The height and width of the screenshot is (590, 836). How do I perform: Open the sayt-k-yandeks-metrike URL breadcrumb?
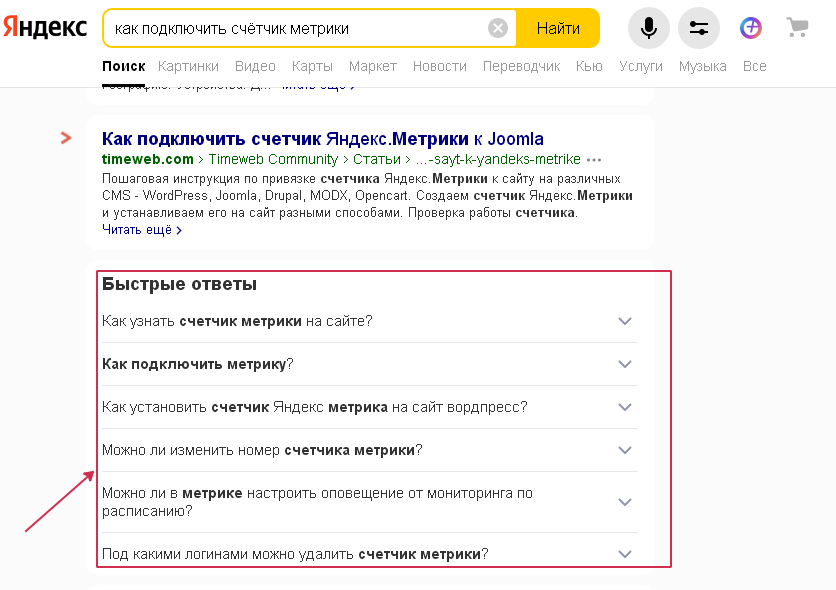tap(497, 159)
